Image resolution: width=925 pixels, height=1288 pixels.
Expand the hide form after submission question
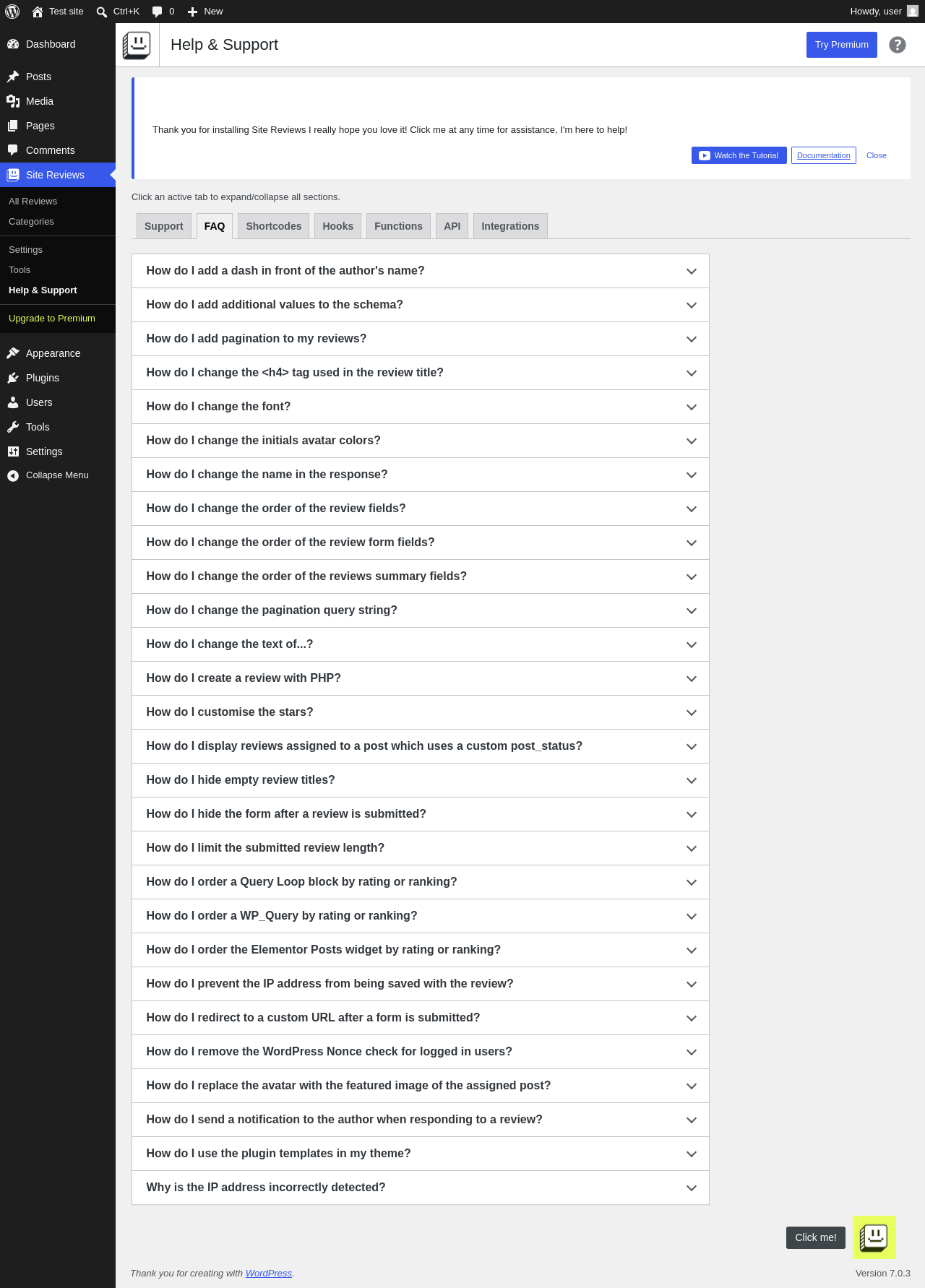[421, 814]
